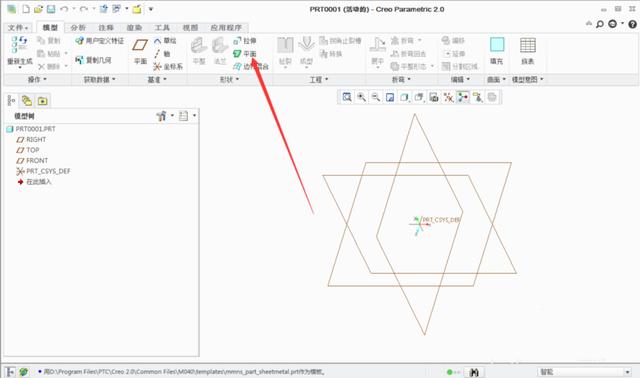
Task: Redo the last undone action
Action: 84,9
